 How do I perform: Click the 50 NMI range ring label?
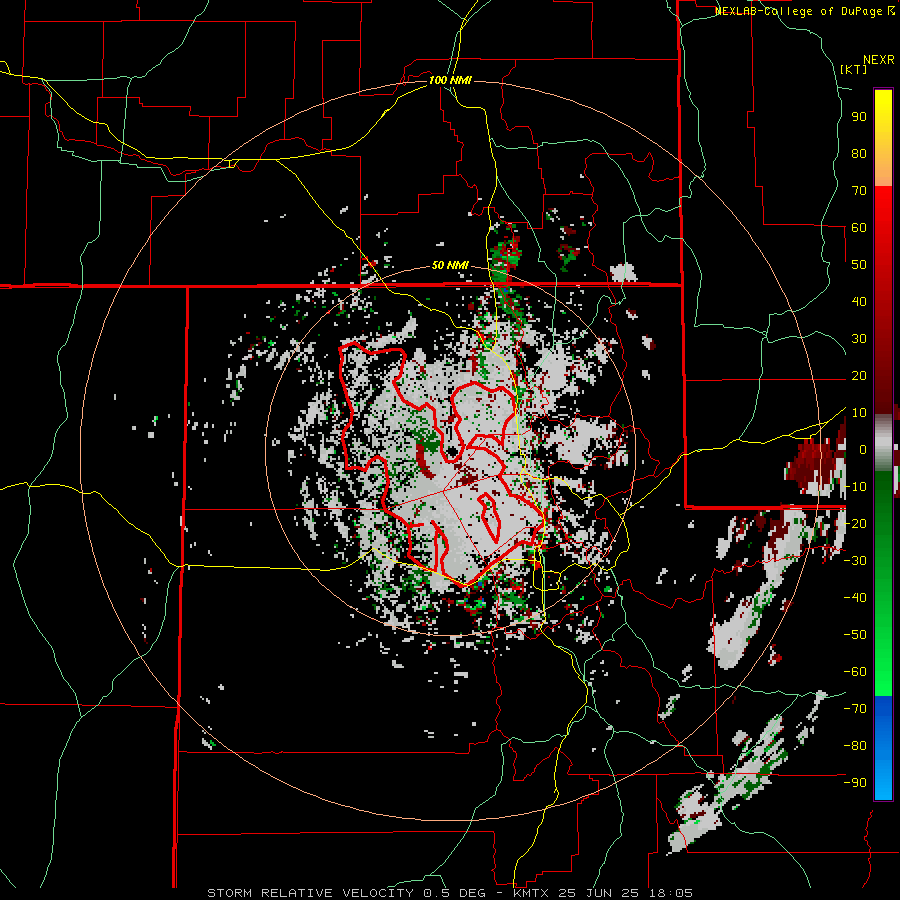pyautogui.click(x=450, y=265)
